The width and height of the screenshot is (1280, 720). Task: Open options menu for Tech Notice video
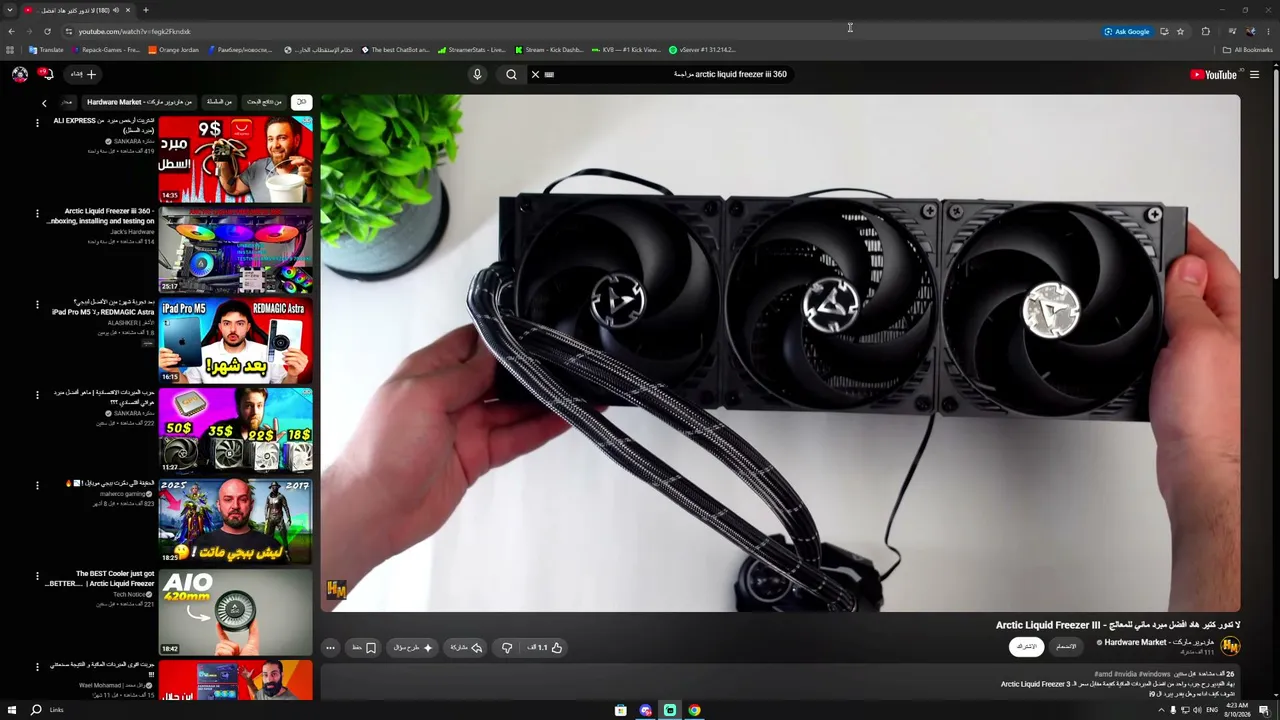(37, 576)
